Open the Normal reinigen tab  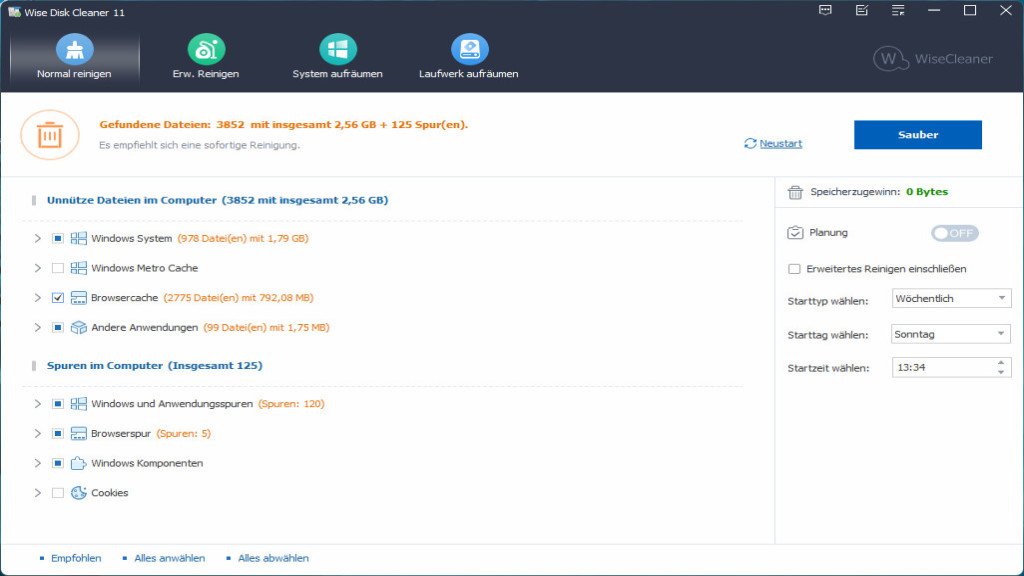click(x=74, y=58)
